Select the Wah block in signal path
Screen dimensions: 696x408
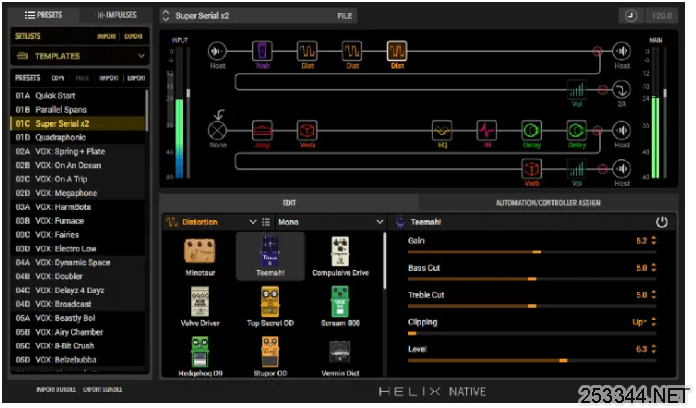point(262,51)
